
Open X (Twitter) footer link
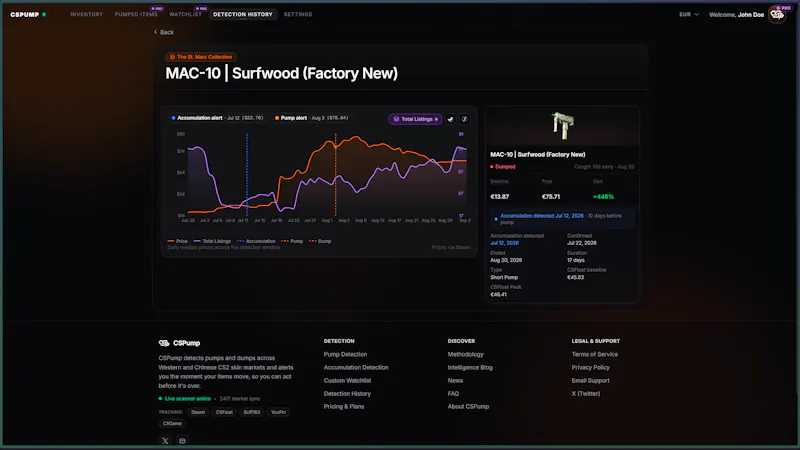point(586,393)
